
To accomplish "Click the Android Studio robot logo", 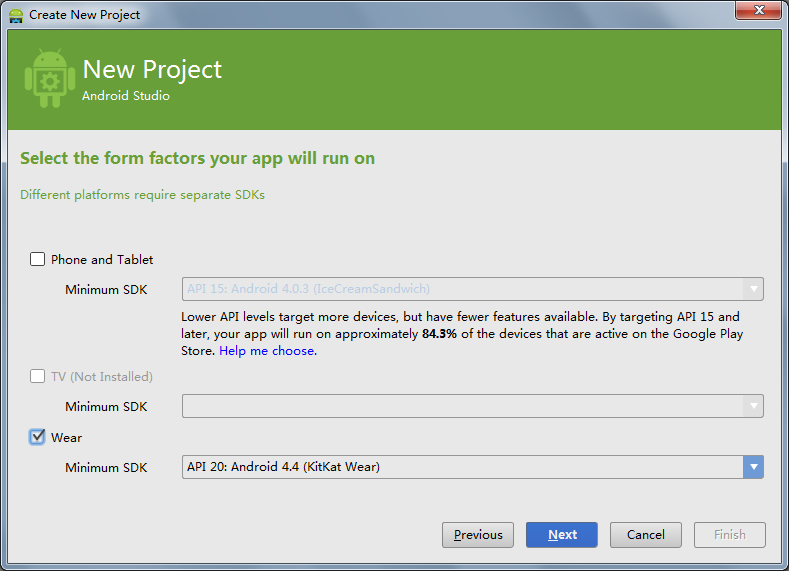I will (x=50, y=78).
